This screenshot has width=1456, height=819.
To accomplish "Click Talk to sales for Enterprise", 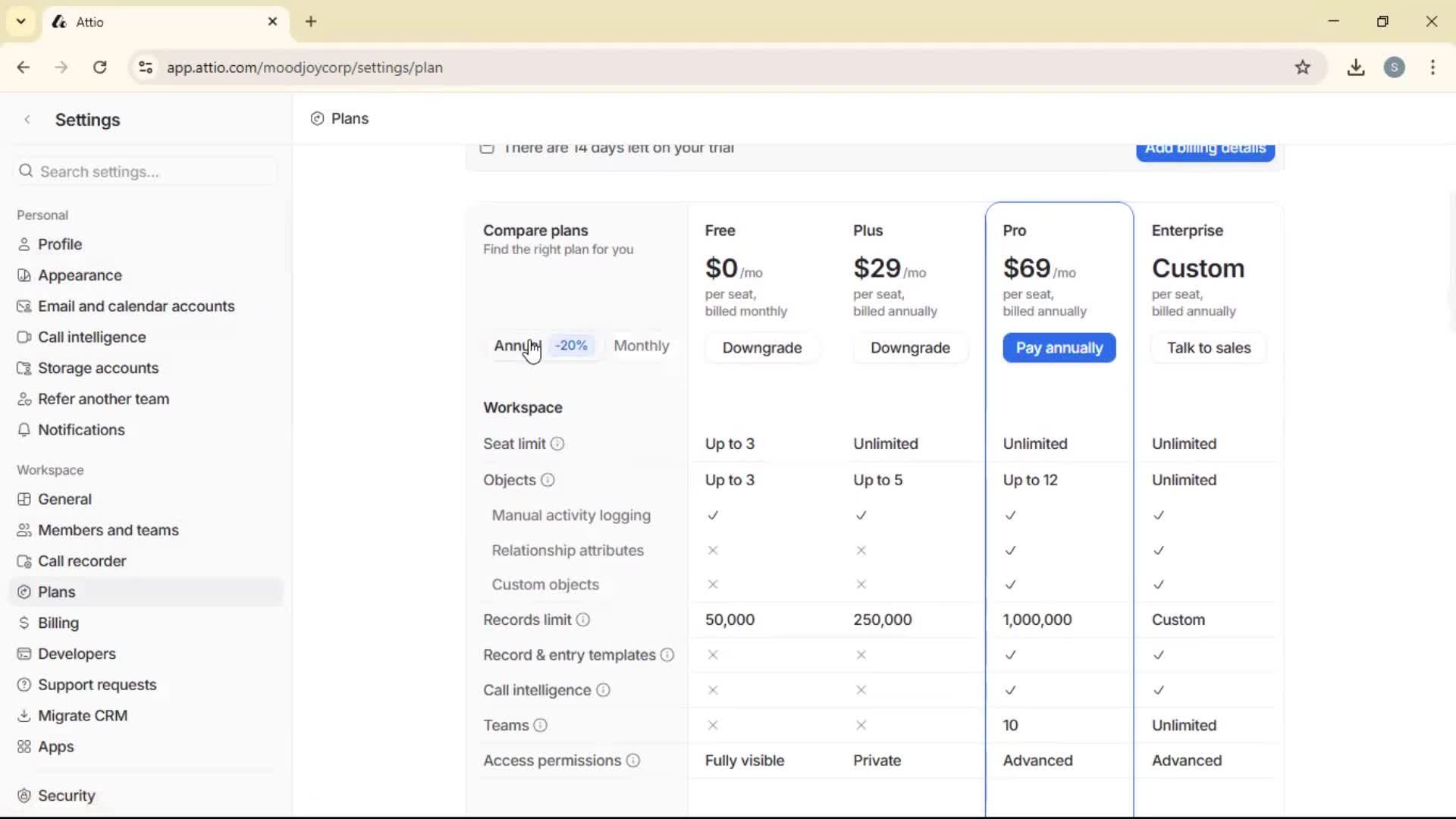I will pos(1208,348).
